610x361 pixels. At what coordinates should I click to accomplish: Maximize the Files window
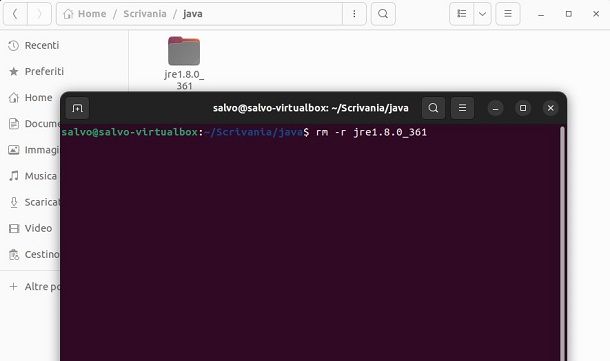[x=568, y=14]
